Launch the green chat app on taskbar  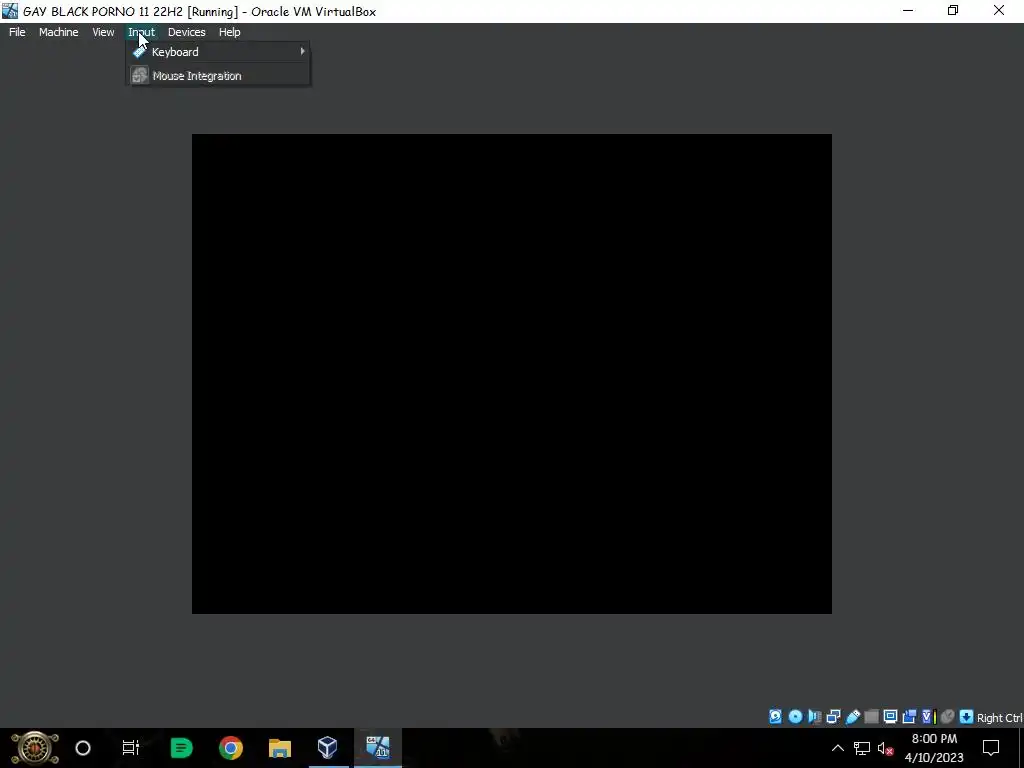point(181,748)
